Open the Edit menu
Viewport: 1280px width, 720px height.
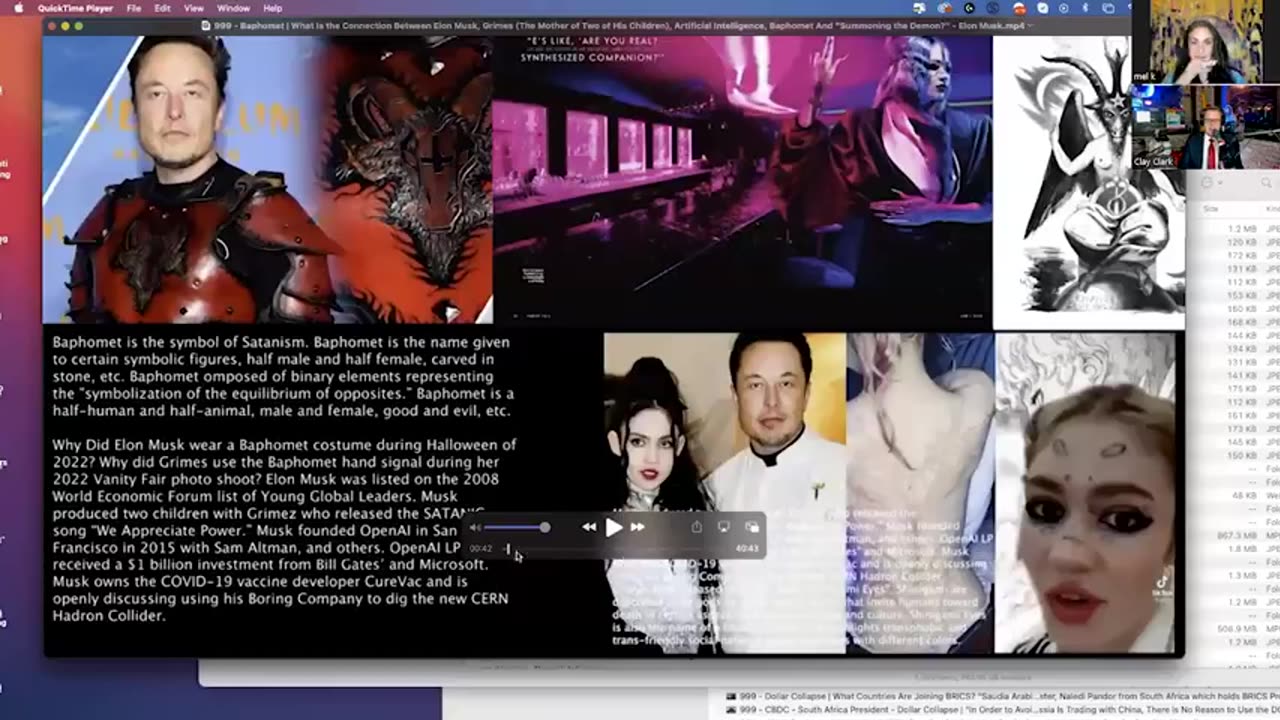[x=162, y=8]
